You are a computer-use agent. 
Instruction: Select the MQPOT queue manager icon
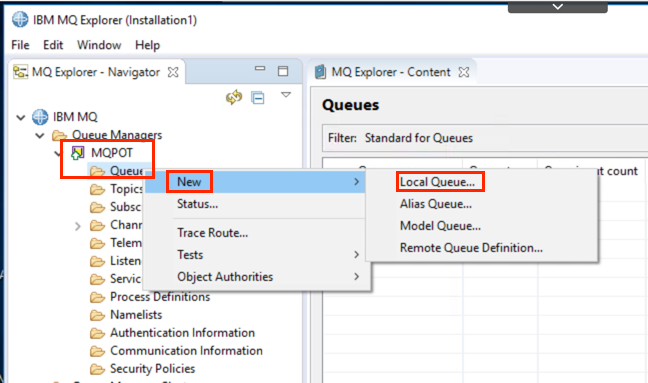click(78, 153)
